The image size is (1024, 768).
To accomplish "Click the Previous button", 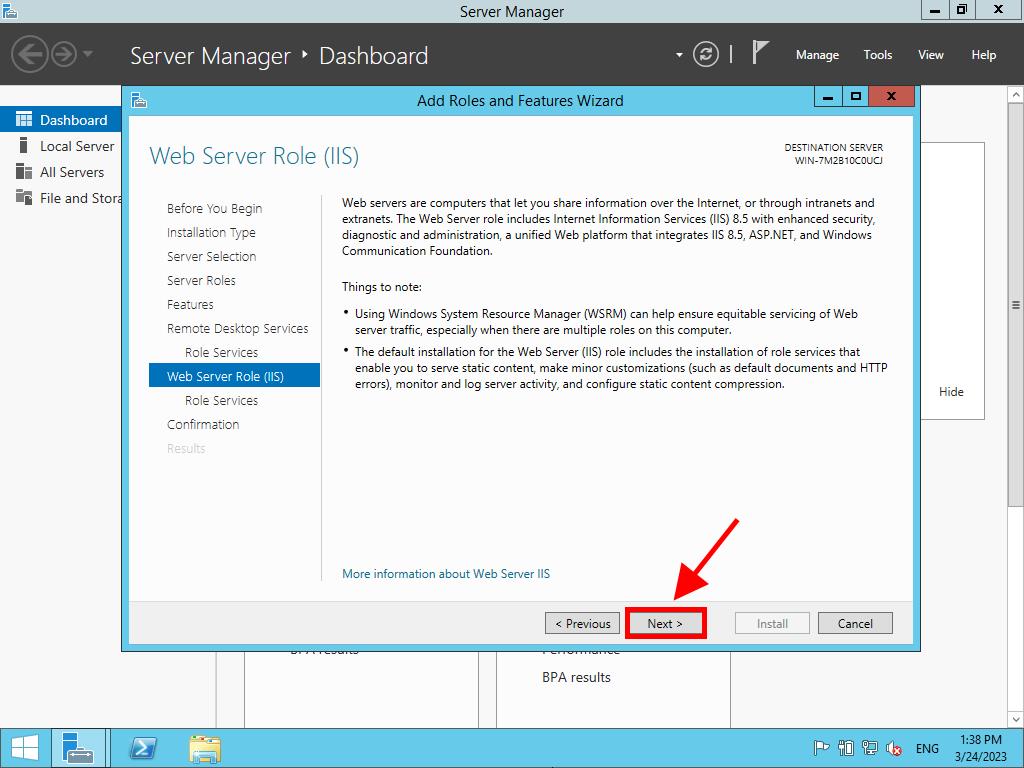I will 583,623.
